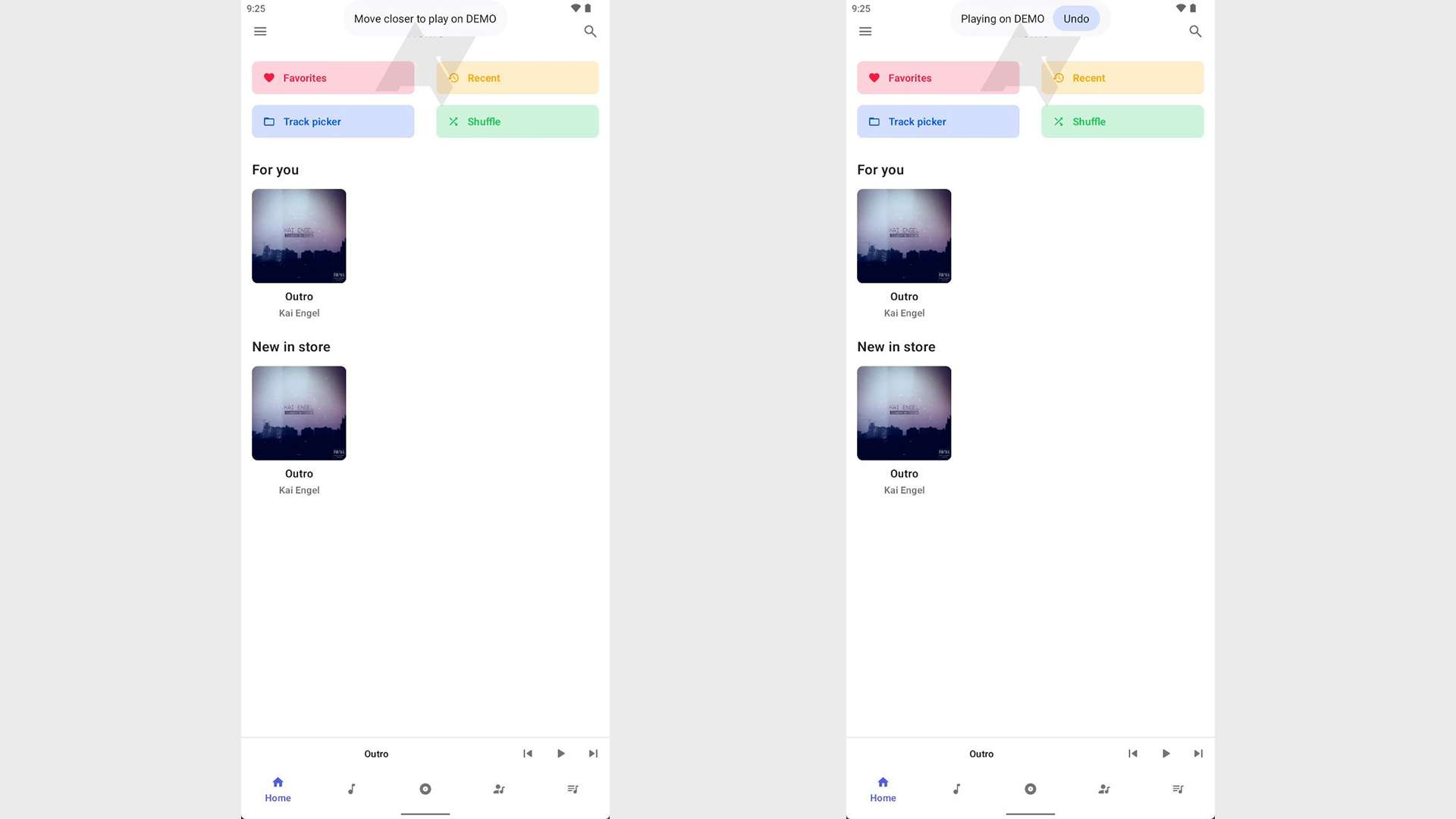Tap the Search icon on right screen
Viewport: 1456px width, 819px height.
(1195, 31)
